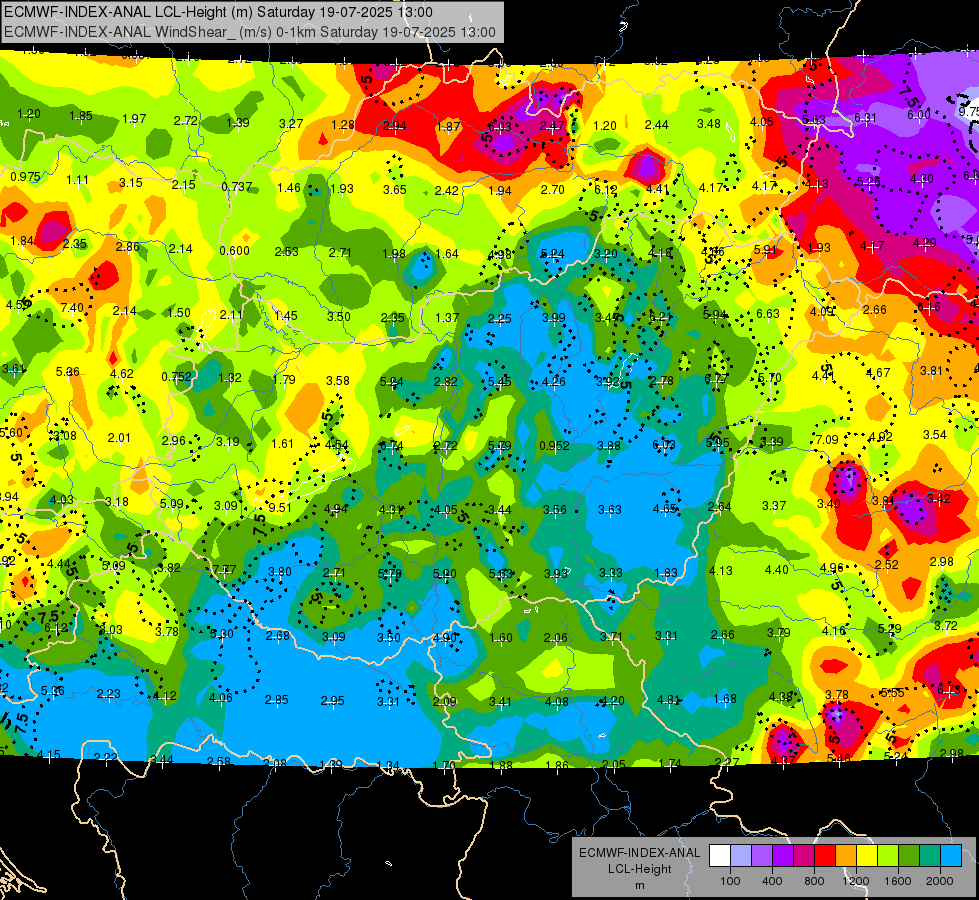Click the wind shear value 0.975
The height and width of the screenshot is (900, 979).
26,177
